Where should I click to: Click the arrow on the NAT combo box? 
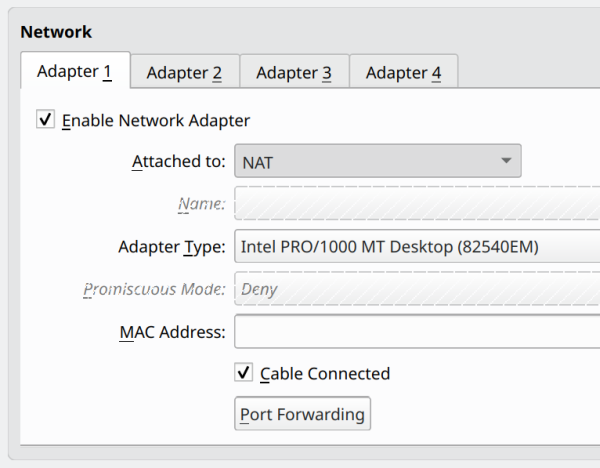tap(506, 160)
